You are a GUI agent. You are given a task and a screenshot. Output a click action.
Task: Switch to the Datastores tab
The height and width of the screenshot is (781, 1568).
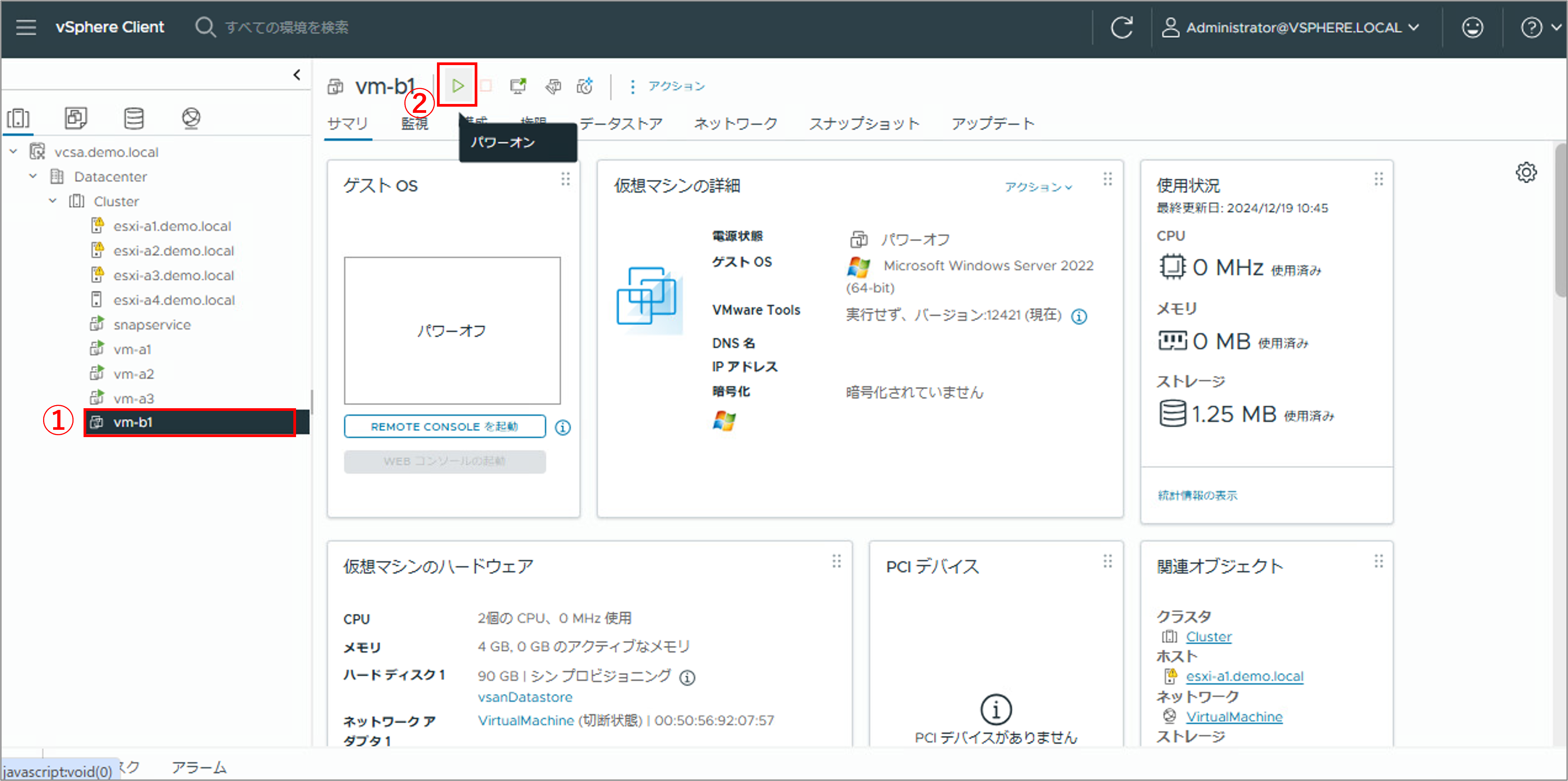tap(620, 124)
